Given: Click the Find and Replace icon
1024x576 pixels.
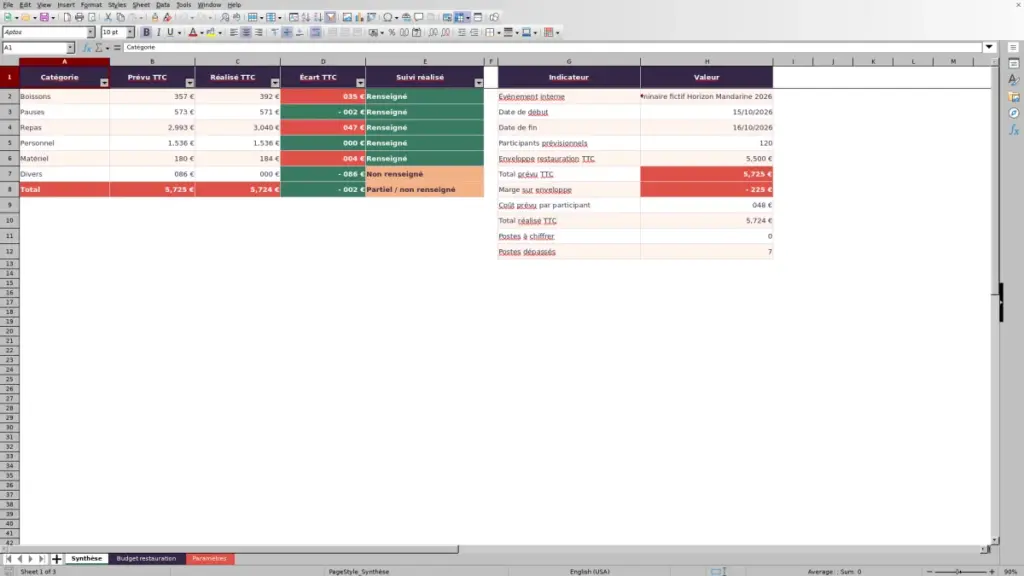Looking at the screenshot, I should point(225,18).
